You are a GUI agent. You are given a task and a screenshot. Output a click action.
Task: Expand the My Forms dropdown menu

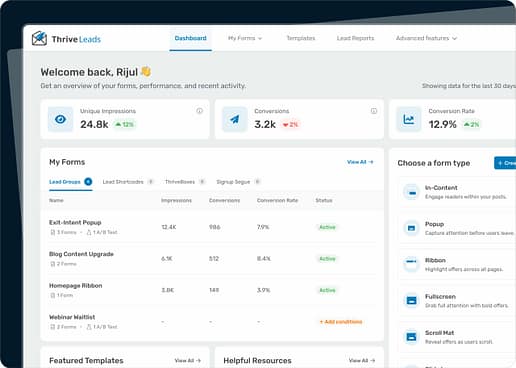pos(245,38)
